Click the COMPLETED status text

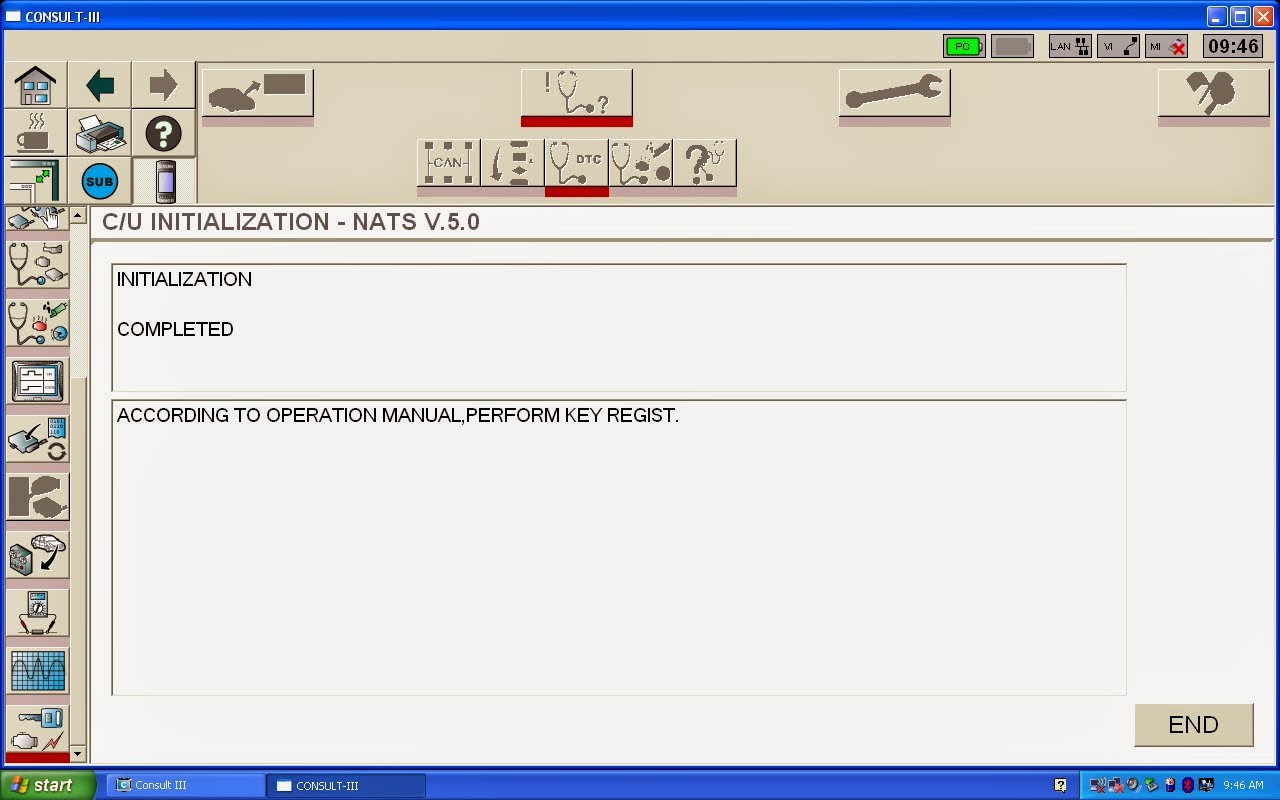coord(175,330)
